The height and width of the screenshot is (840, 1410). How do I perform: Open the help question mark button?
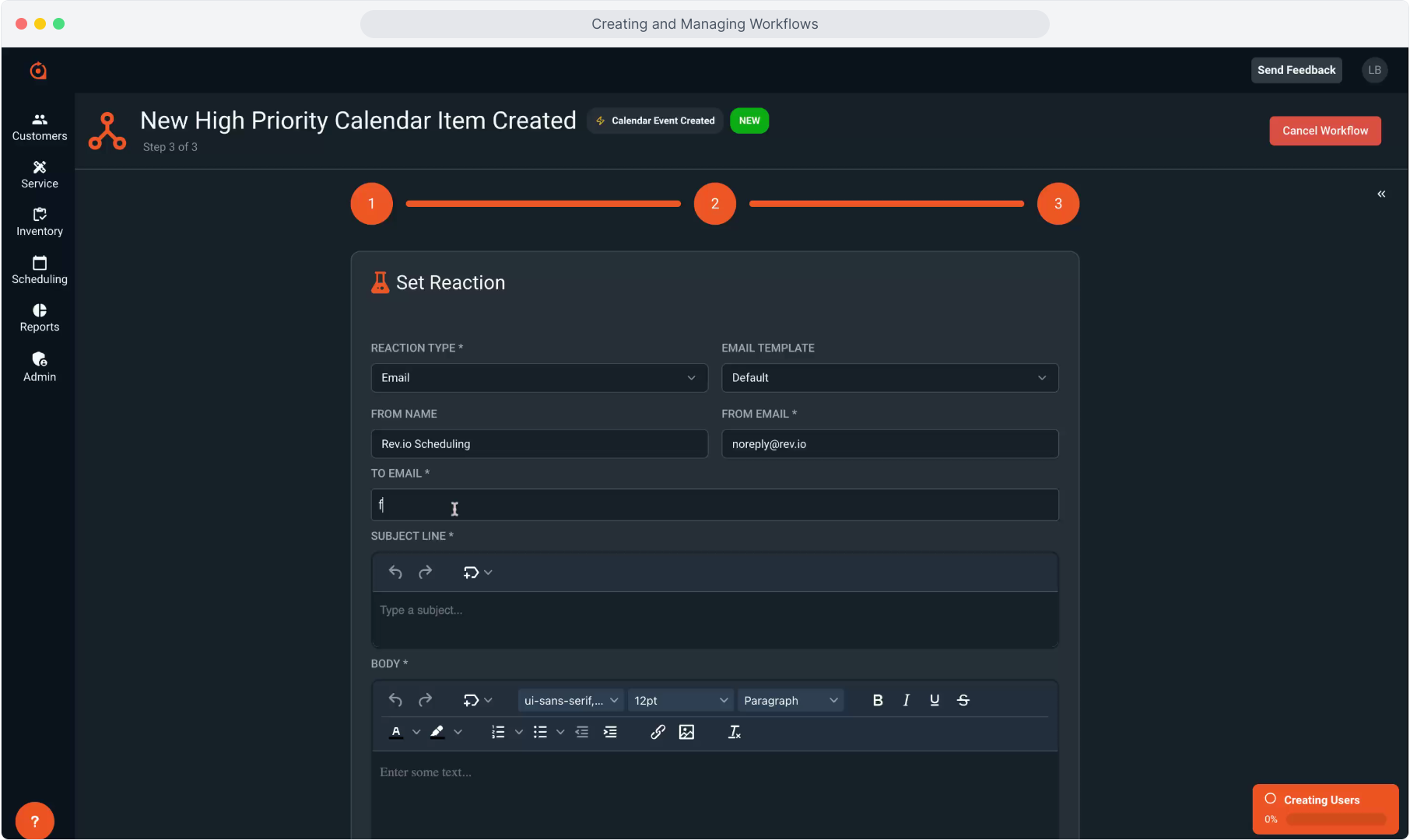click(x=34, y=821)
